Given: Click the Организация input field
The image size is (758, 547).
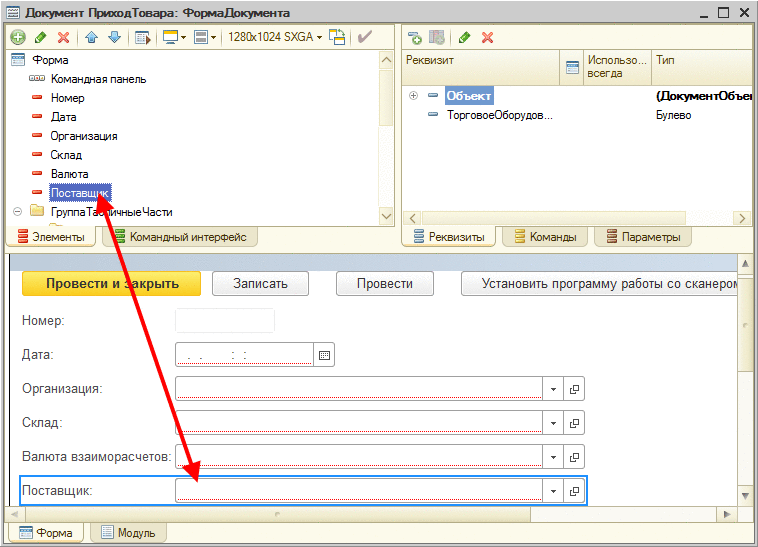Looking at the screenshot, I should [x=359, y=389].
